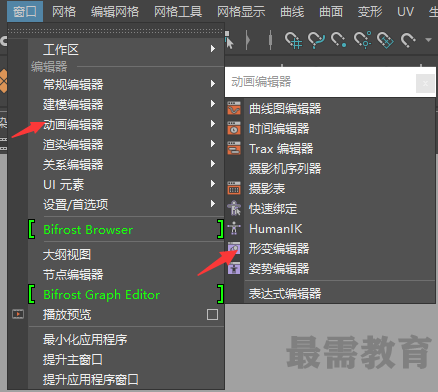The width and height of the screenshot is (438, 392).
Task: Enable snap to points magnet icon
Action: (x=339, y=40)
